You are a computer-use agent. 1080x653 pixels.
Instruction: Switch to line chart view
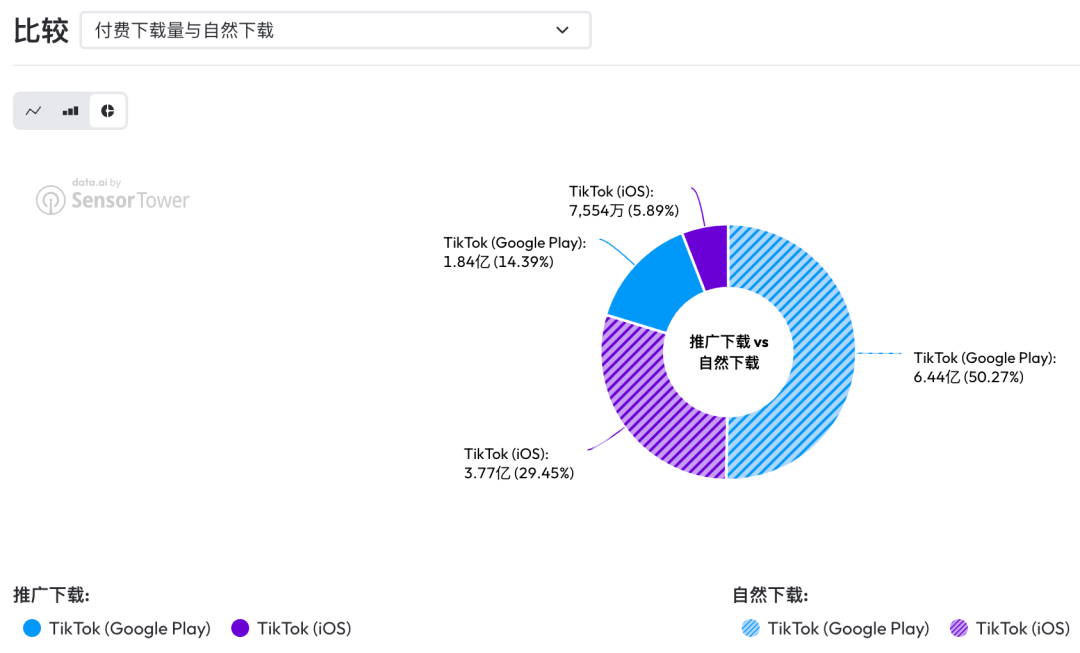(x=34, y=111)
